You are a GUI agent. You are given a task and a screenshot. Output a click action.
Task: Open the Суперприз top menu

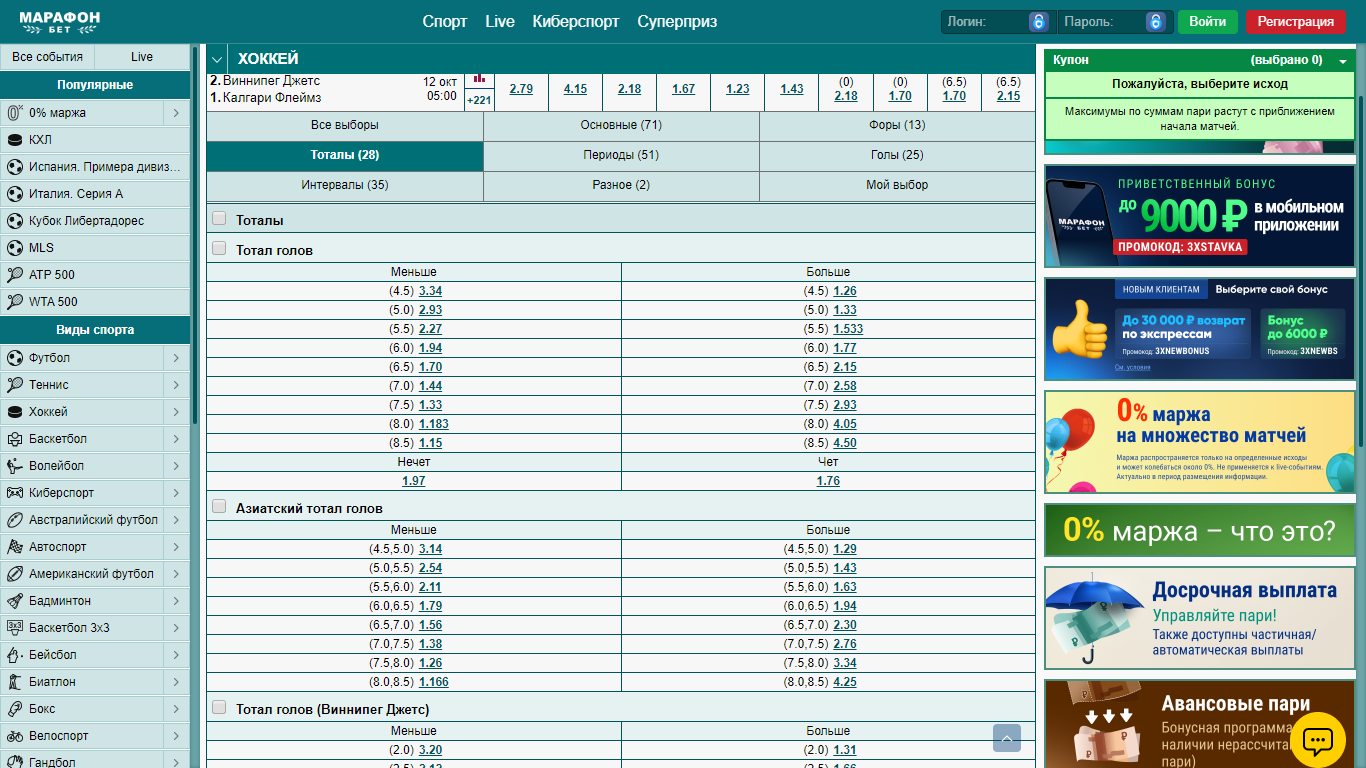[x=677, y=22]
